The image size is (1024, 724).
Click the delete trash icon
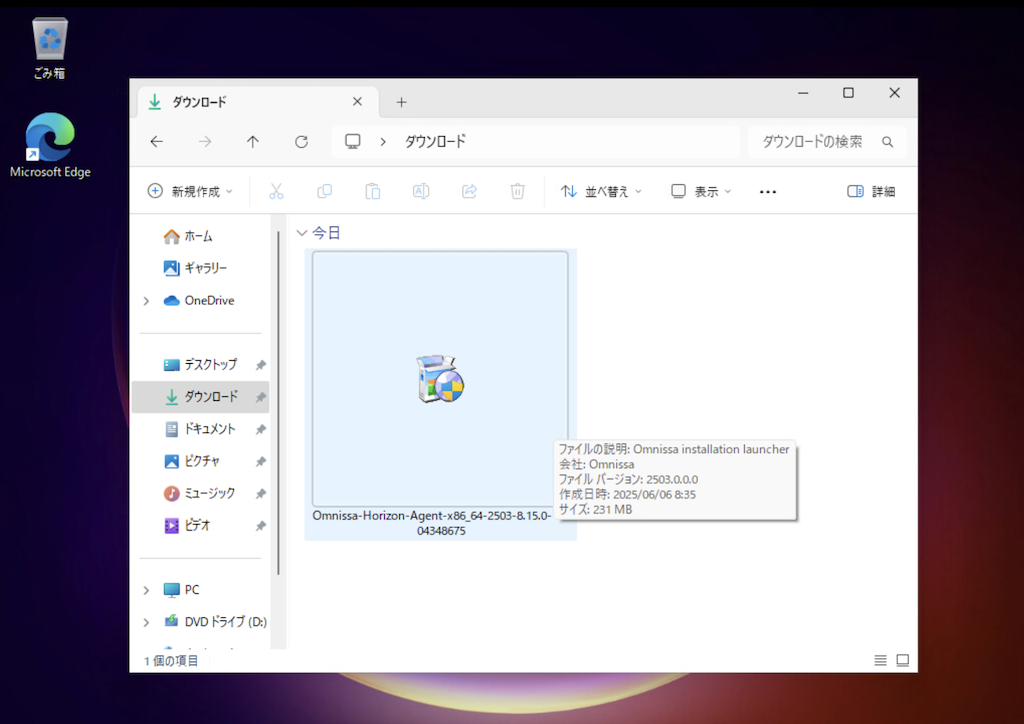click(517, 191)
